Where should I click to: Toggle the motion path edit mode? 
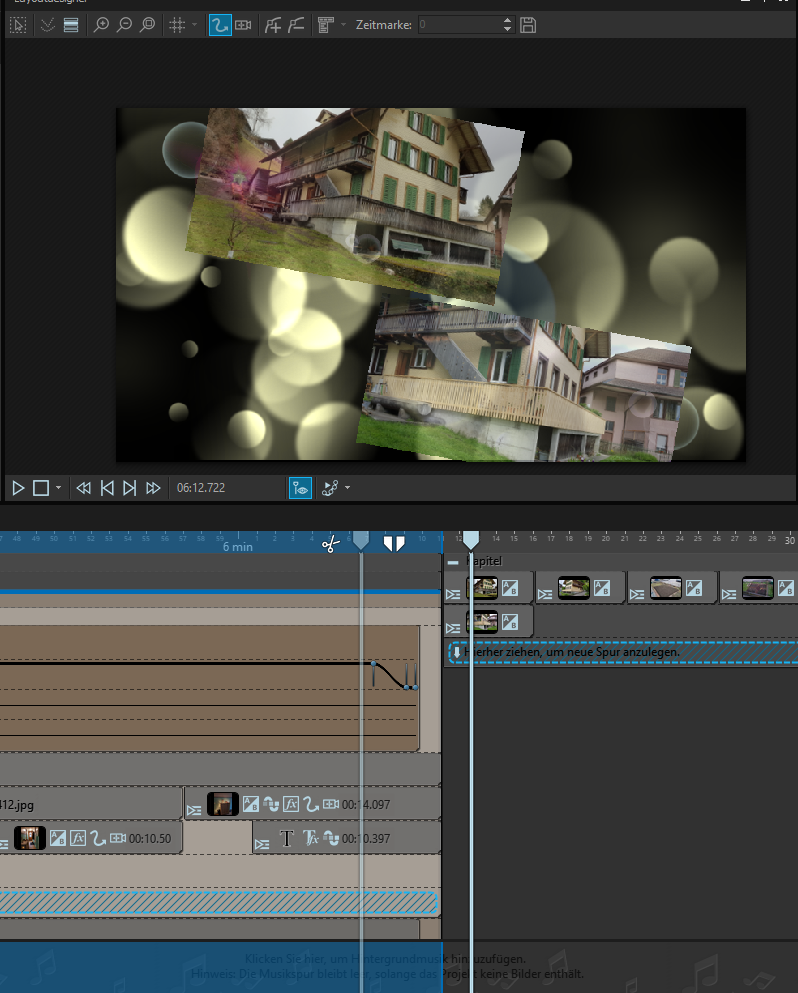pos(219,25)
